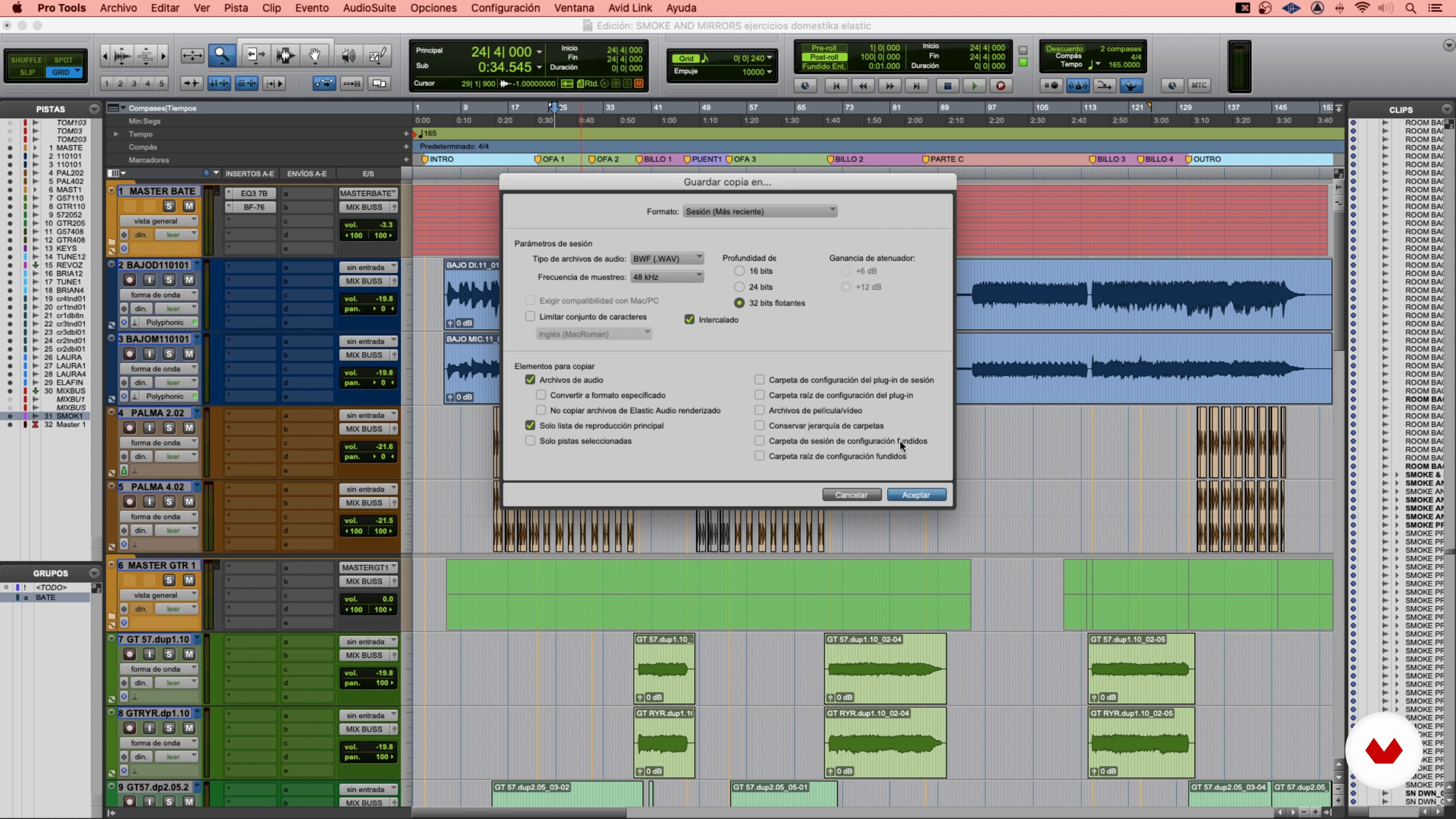
Task: Open the Editar menu
Action: coord(165,8)
